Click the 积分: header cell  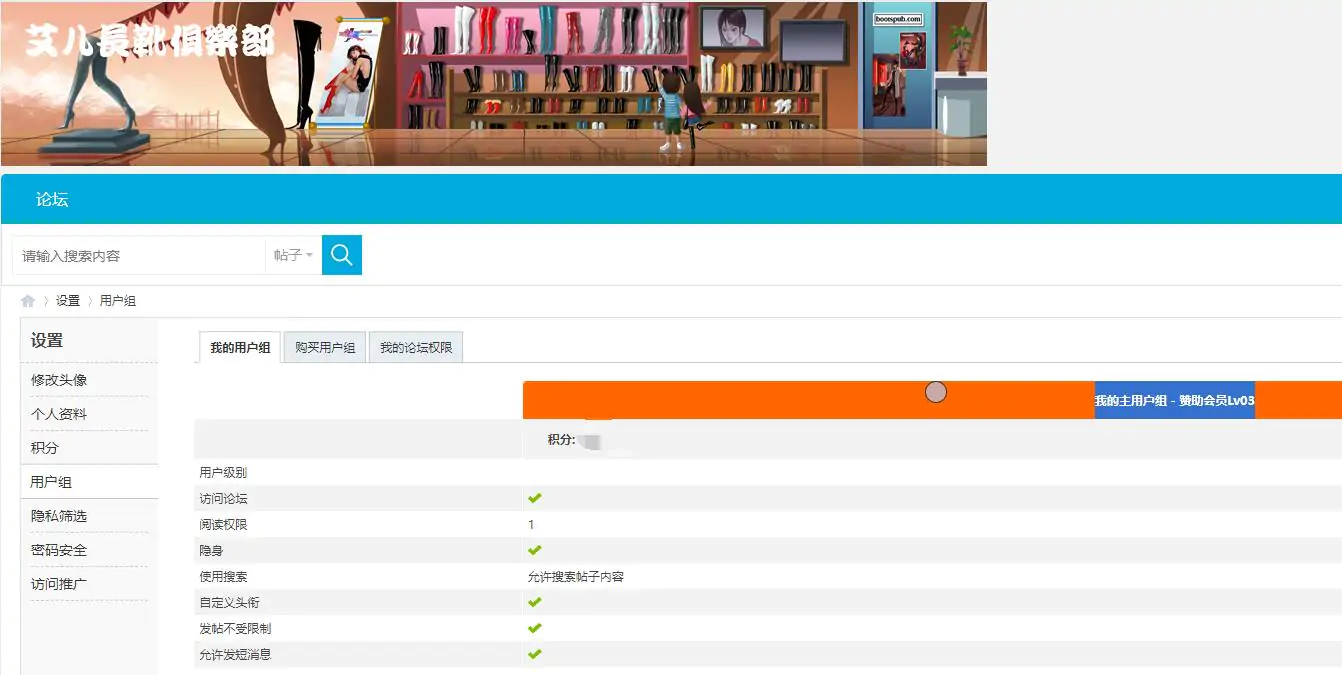[561, 440]
